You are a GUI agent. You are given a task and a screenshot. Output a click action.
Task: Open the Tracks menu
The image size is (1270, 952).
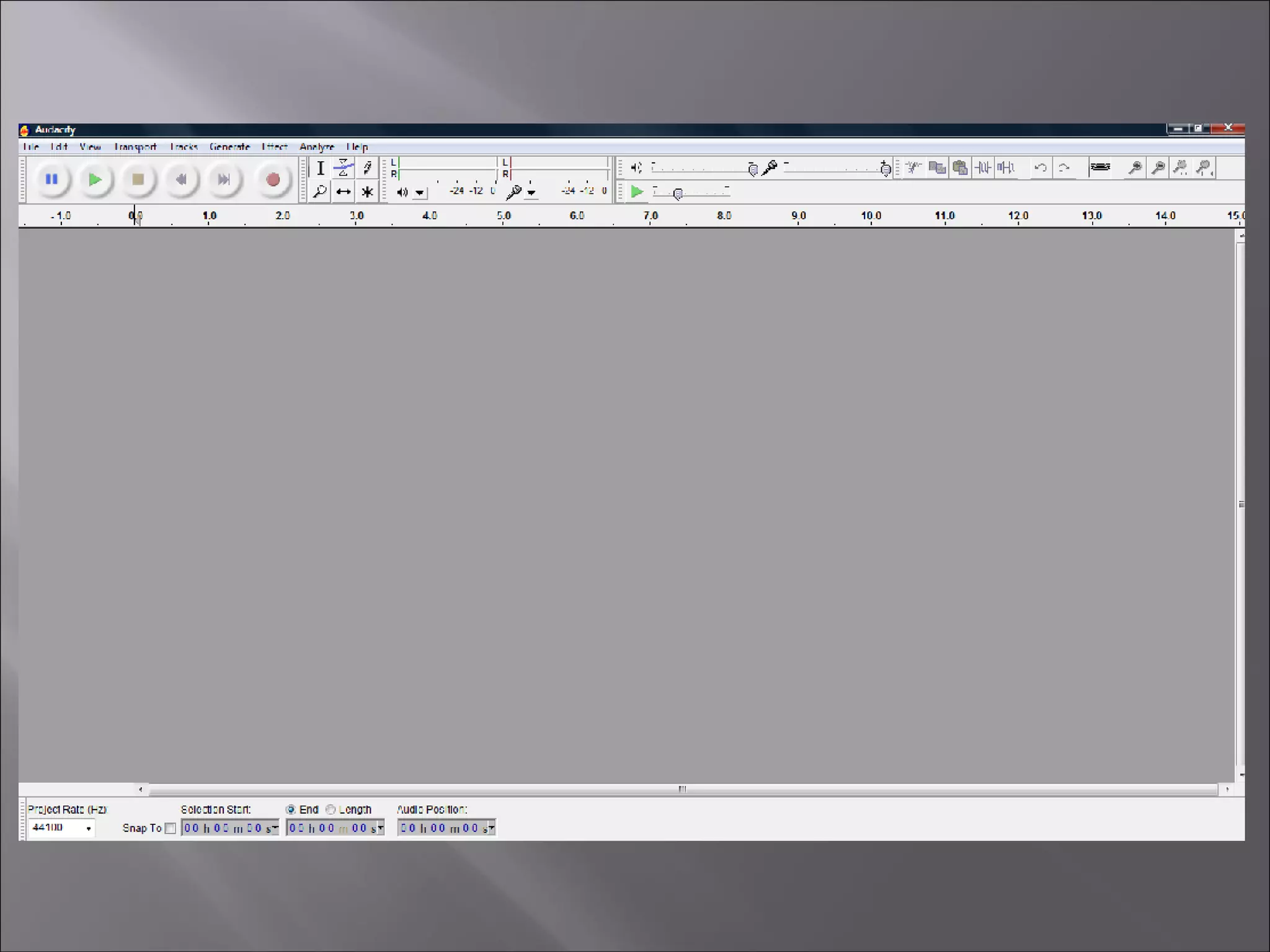184,147
